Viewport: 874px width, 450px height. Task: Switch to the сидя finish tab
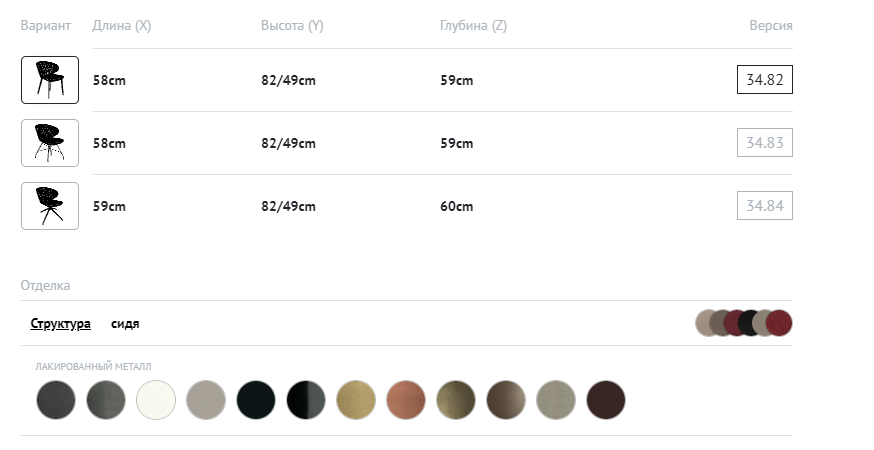pyautogui.click(x=125, y=324)
